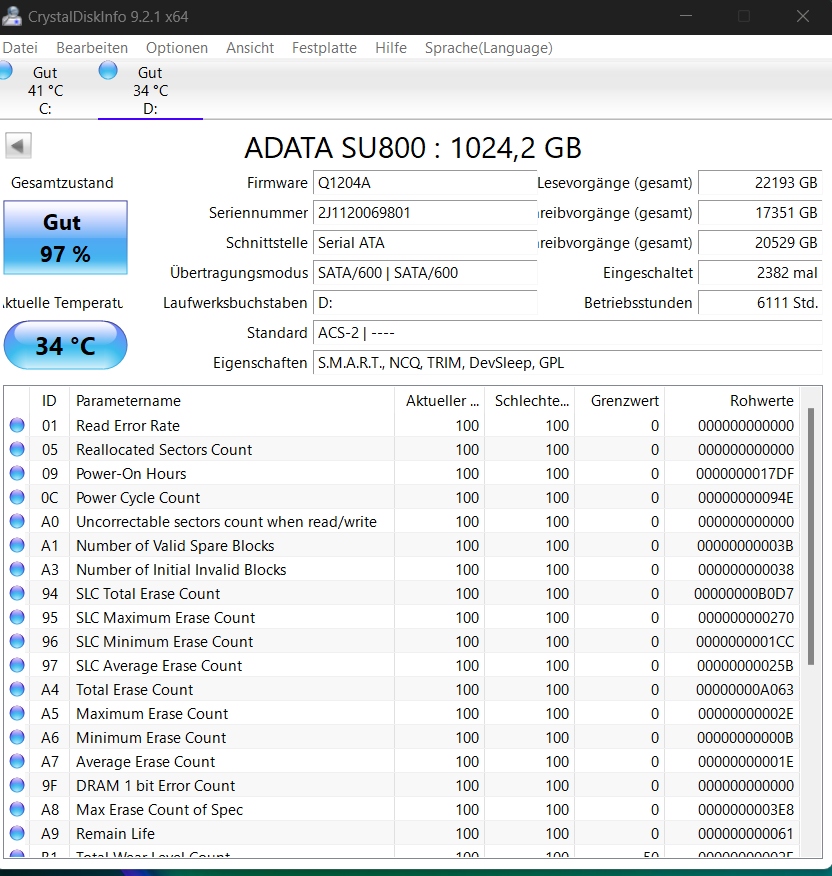Click the Lesevorgänge value 22193 GB
This screenshot has height=876, width=832.
click(760, 183)
